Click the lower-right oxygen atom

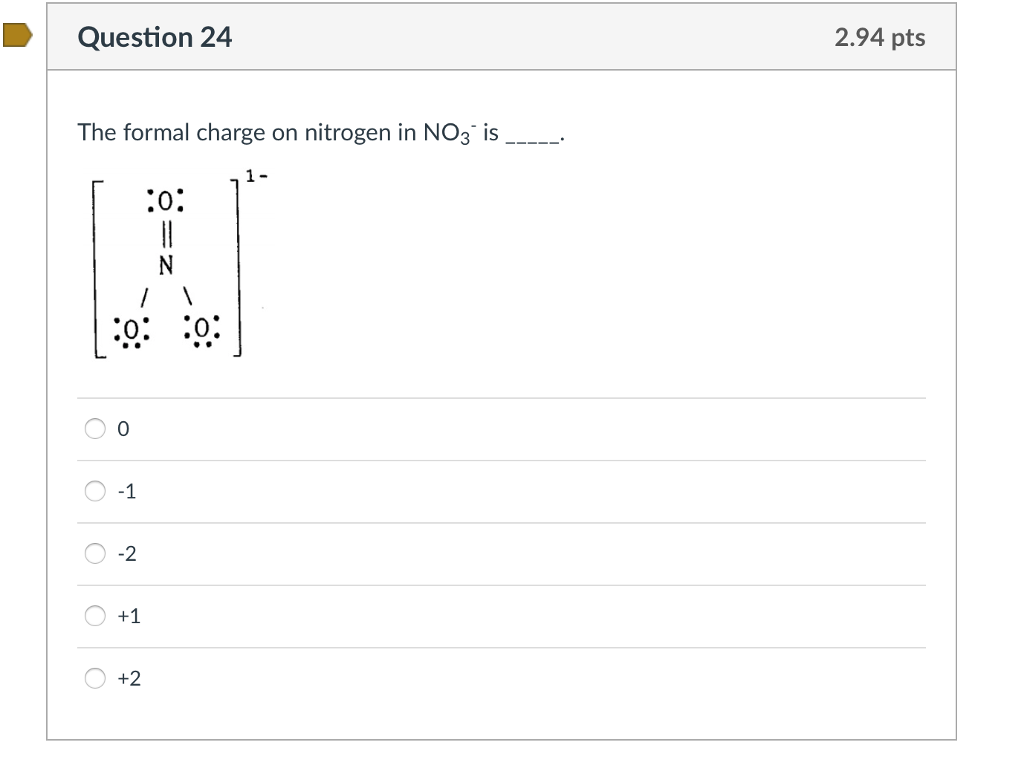203,328
